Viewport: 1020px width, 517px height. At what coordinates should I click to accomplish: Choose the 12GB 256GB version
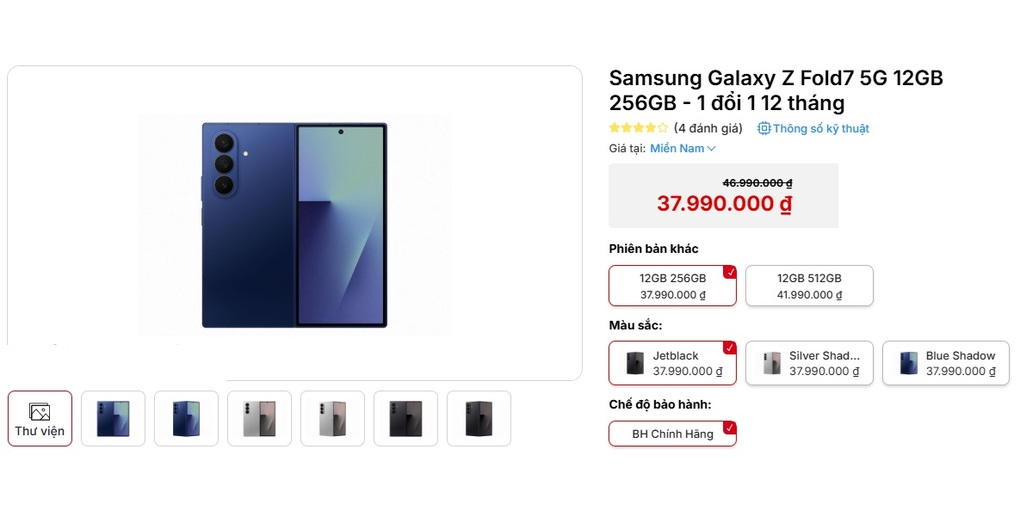pos(672,286)
